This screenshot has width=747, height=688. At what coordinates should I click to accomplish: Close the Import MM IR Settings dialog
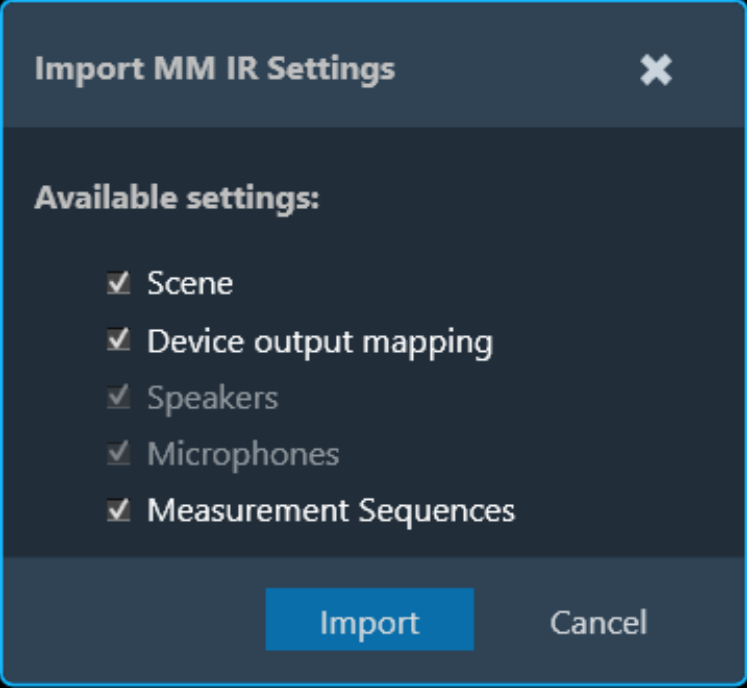point(656,70)
